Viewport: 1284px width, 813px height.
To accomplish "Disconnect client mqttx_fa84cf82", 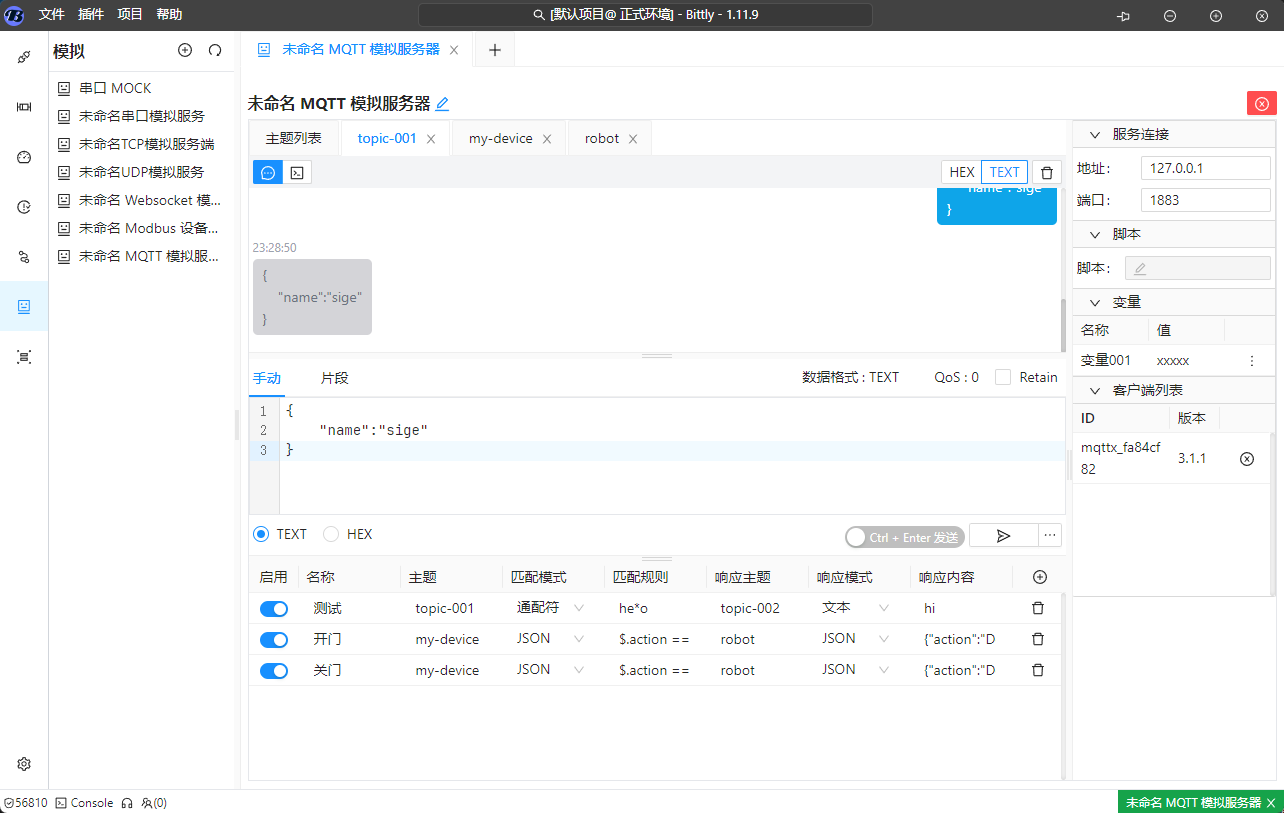I will (1246, 458).
